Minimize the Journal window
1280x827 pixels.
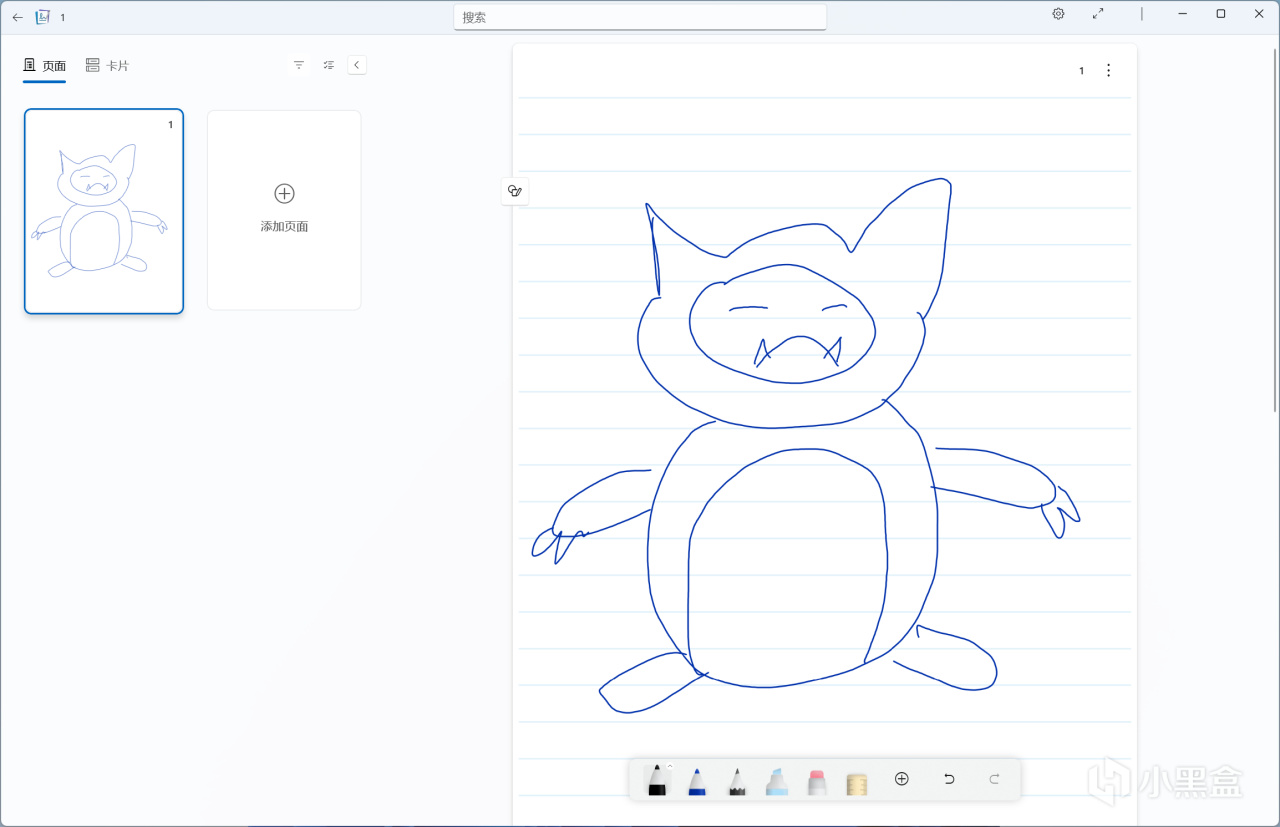[x=1182, y=14]
